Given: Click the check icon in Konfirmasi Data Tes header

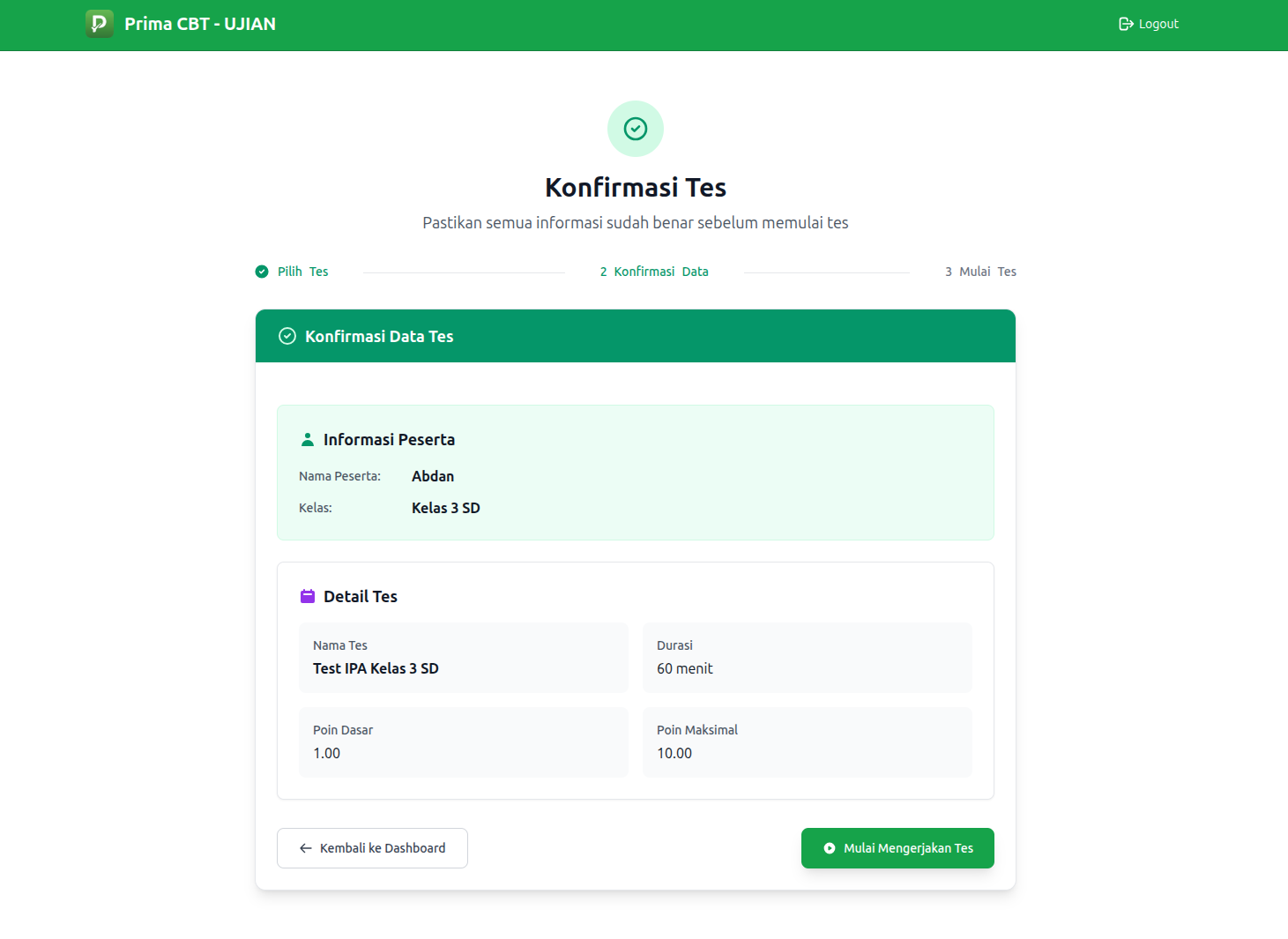Looking at the screenshot, I should tap(287, 336).
